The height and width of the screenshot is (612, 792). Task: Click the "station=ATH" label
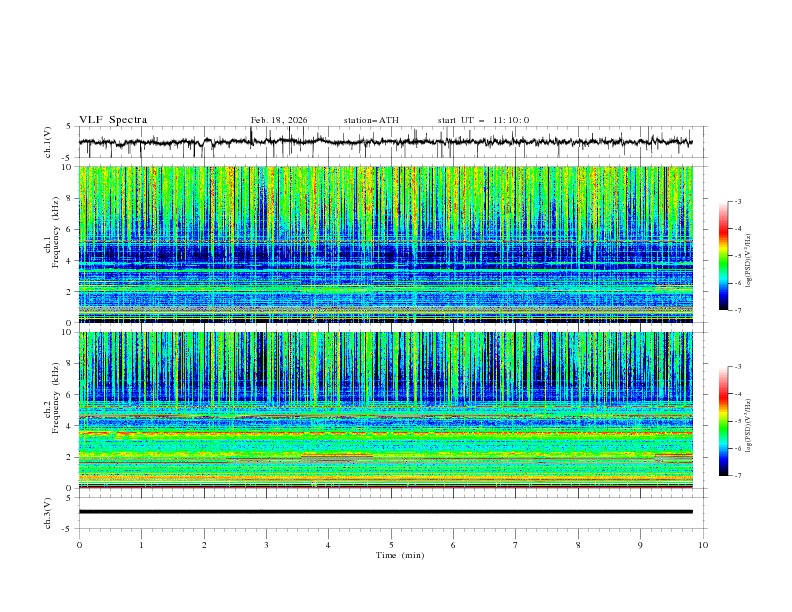pyautogui.click(x=371, y=120)
